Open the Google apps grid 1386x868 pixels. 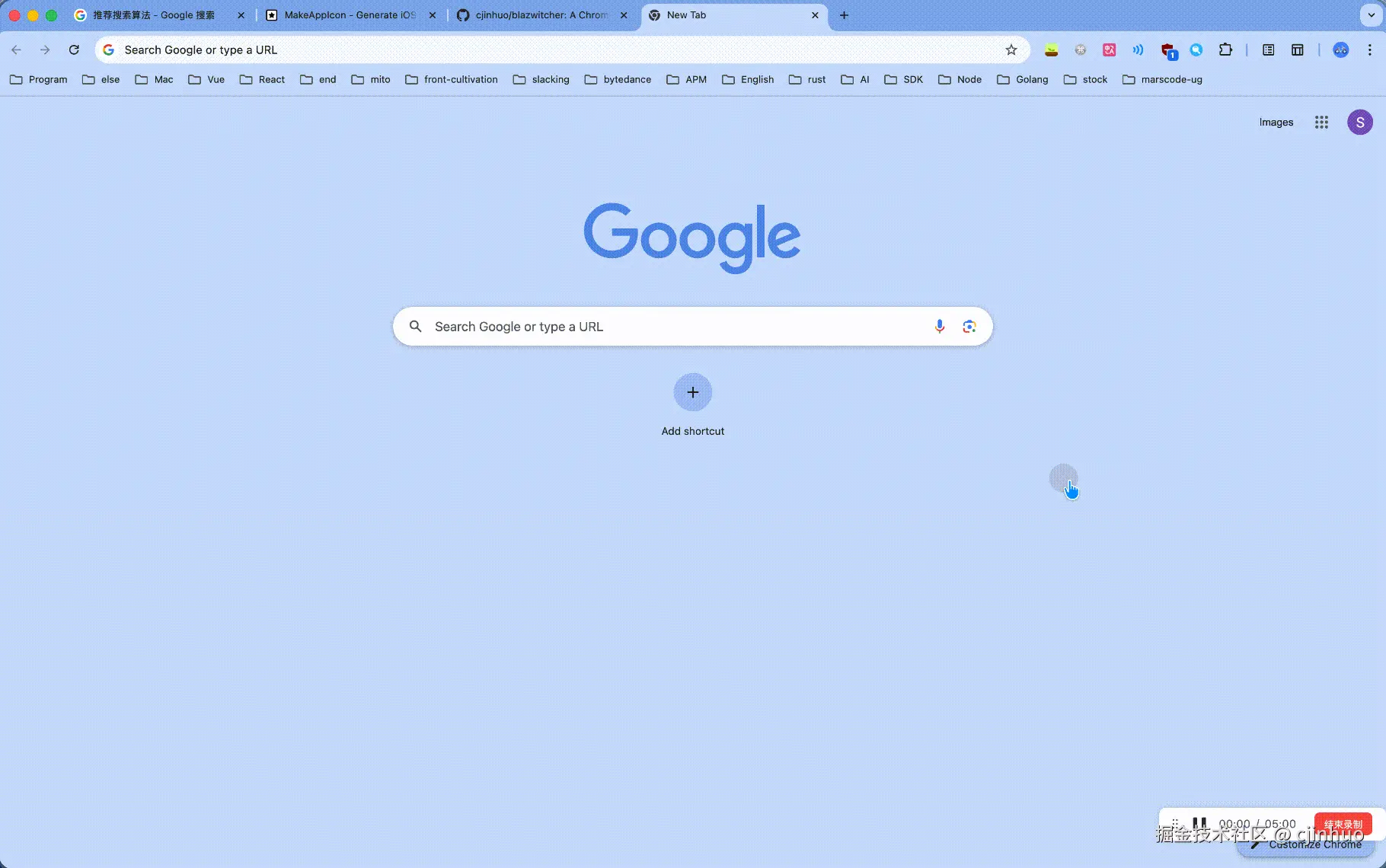[x=1321, y=123]
